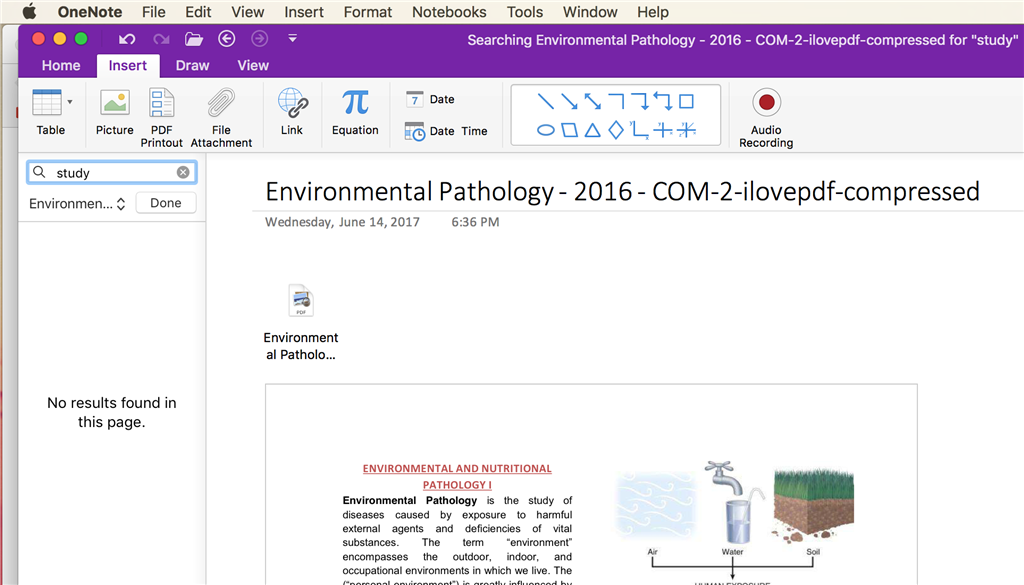Open the Tools menu
The width and height of the screenshot is (1024, 585).
[x=524, y=12]
